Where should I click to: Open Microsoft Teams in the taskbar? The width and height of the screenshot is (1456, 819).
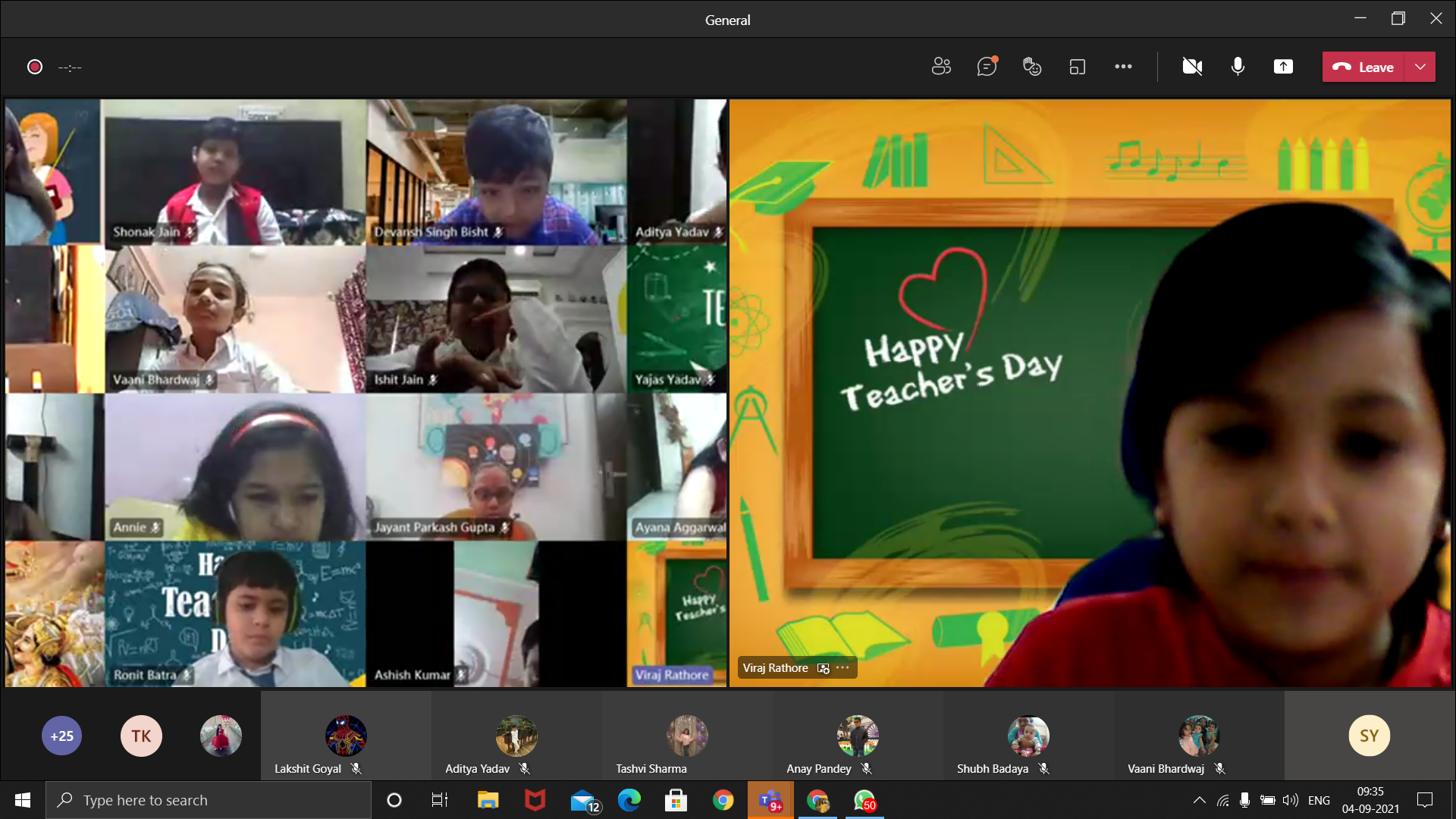[x=770, y=800]
